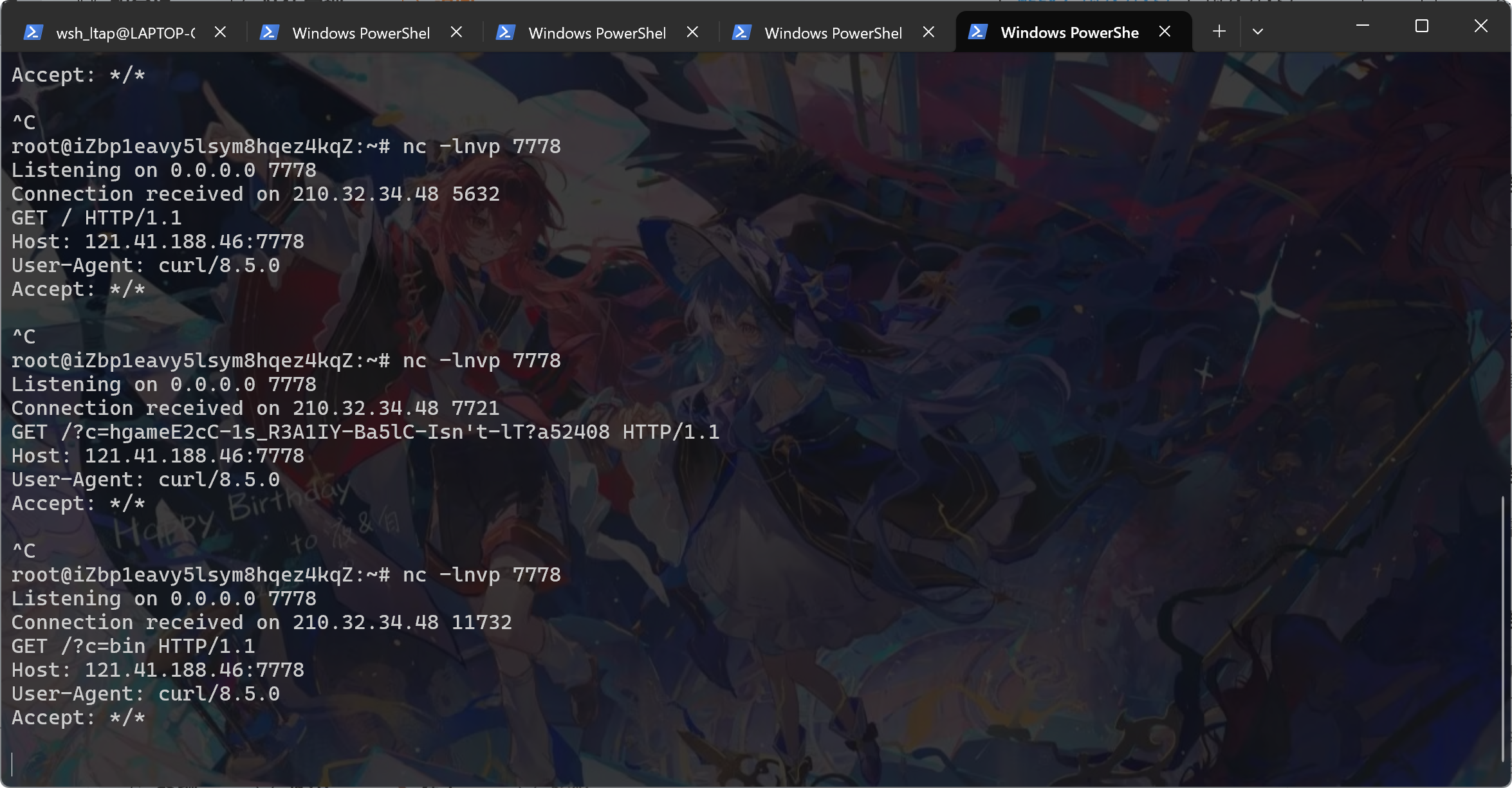
Task: Switch to the fourth tab, Windows PowerShell
Action: pyautogui.click(x=833, y=33)
